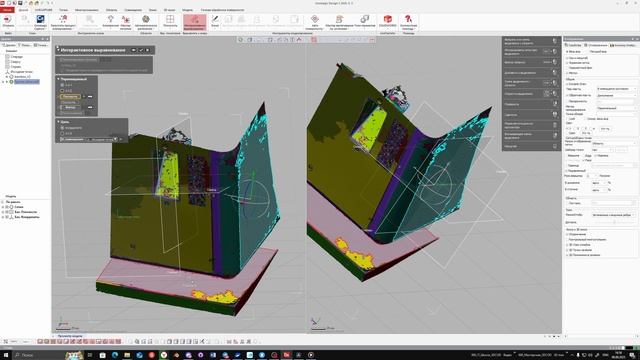Screen dimensions: 640x360
Task: Select the Right plane in the tree
Action: point(16,67)
